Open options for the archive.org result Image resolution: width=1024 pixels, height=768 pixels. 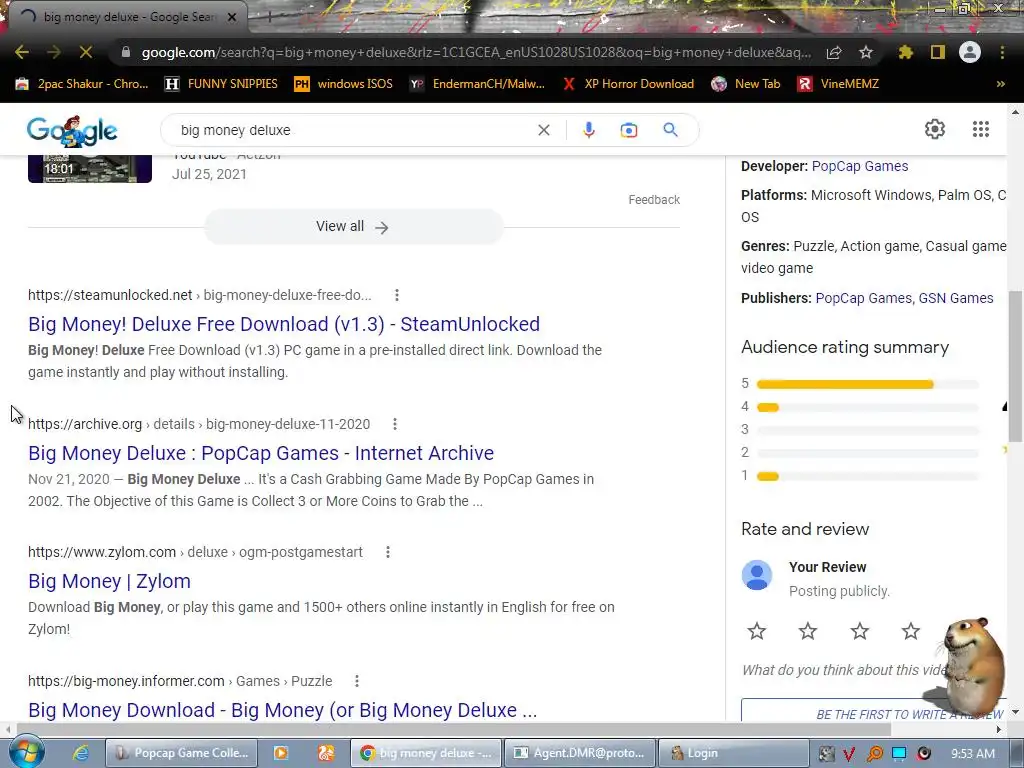(394, 424)
